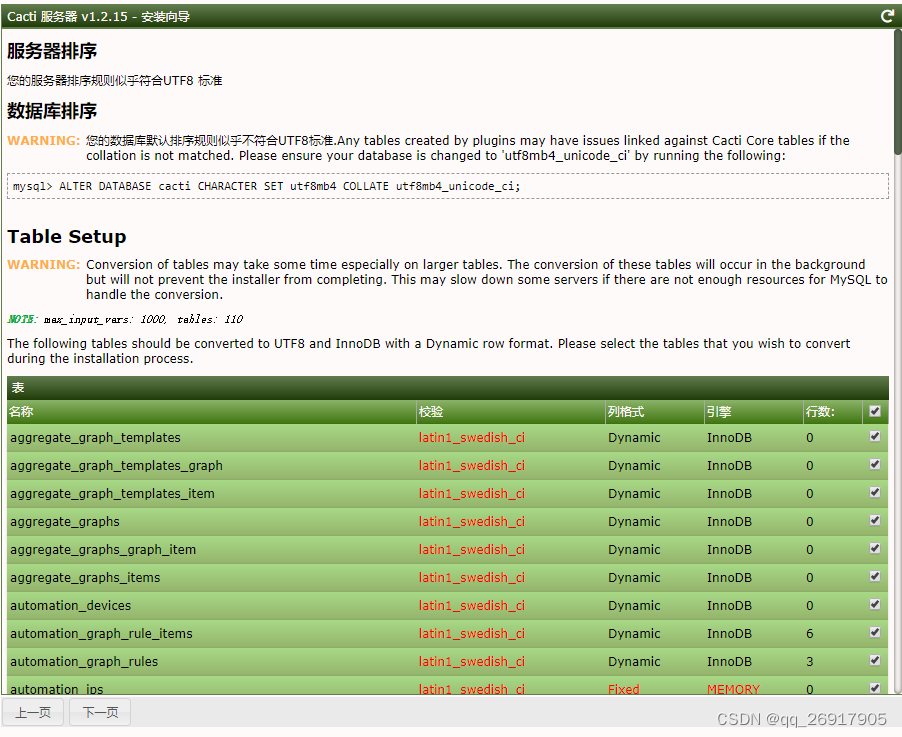The width and height of the screenshot is (902, 737).
Task: Click the red MEMORY engine value
Action: click(x=733, y=689)
